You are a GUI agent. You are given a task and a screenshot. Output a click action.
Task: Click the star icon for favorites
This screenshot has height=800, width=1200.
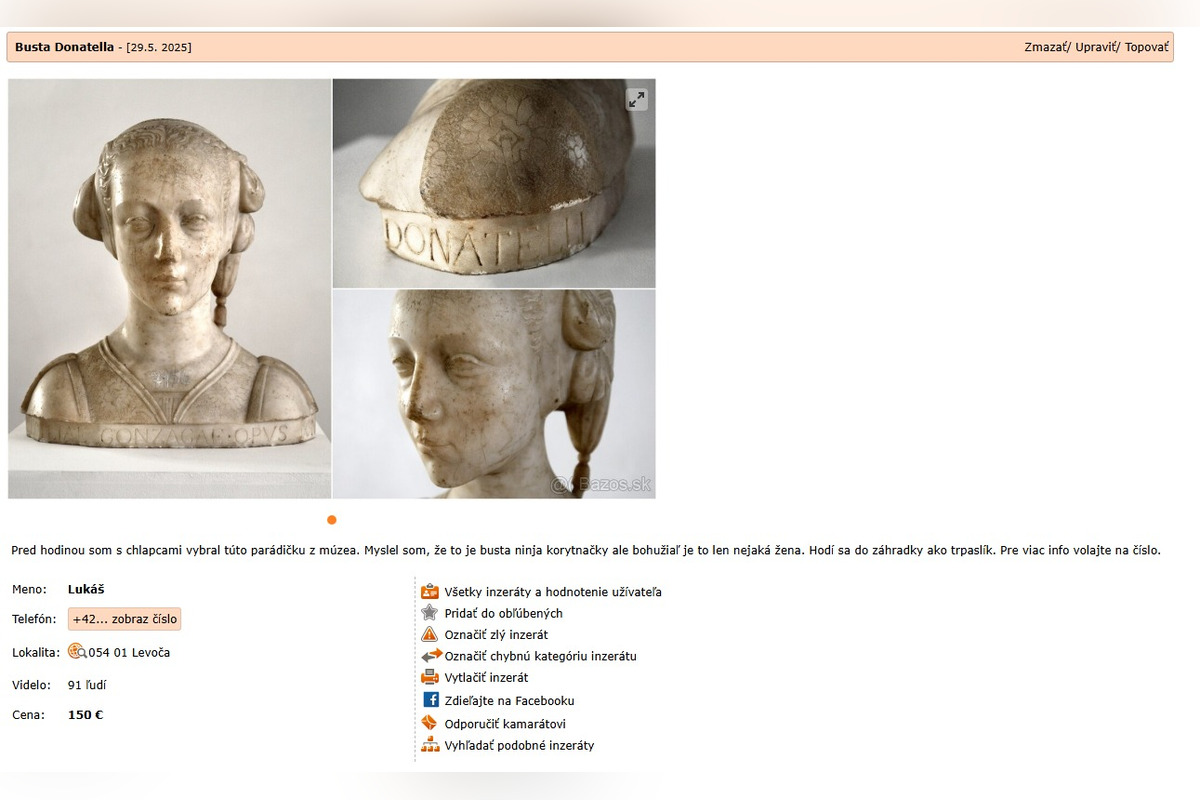tap(430, 613)
